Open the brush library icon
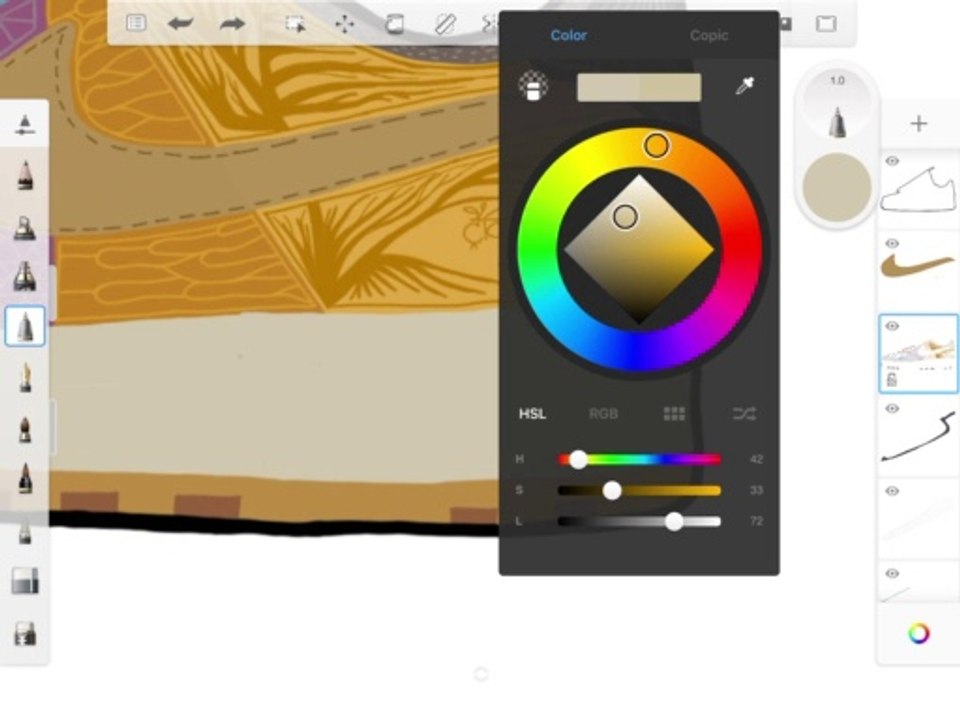Viewport: 960px width, 720px height. pyautogui.click(x=25, y=124)
